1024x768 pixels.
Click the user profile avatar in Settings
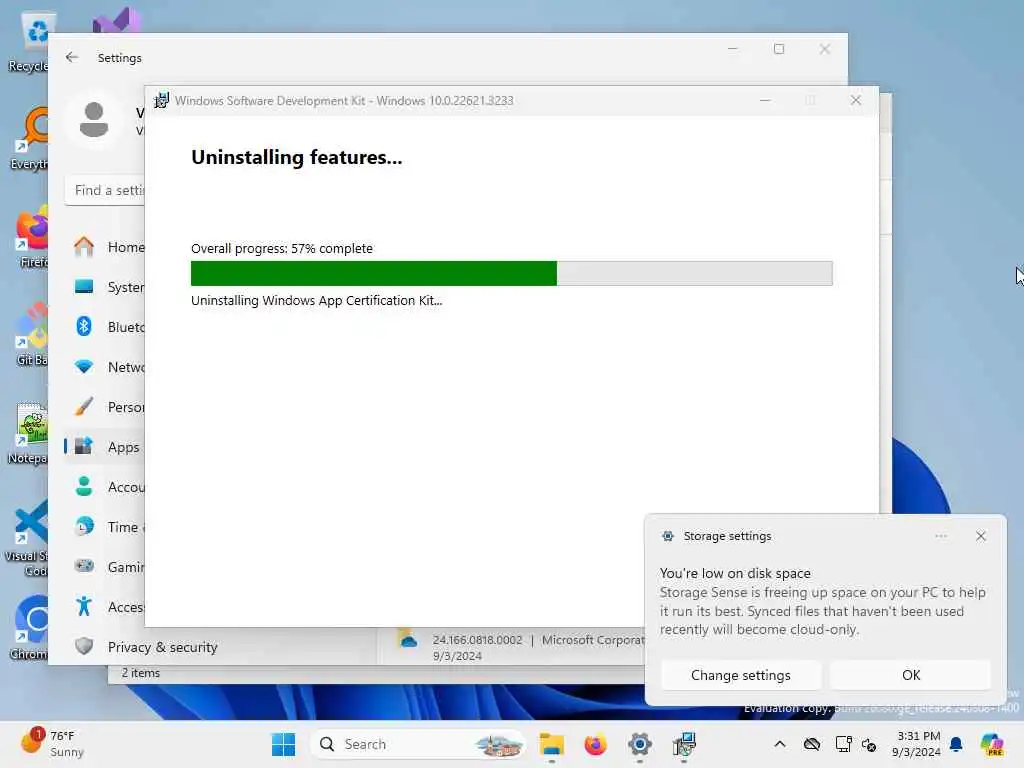click(93, 120)
